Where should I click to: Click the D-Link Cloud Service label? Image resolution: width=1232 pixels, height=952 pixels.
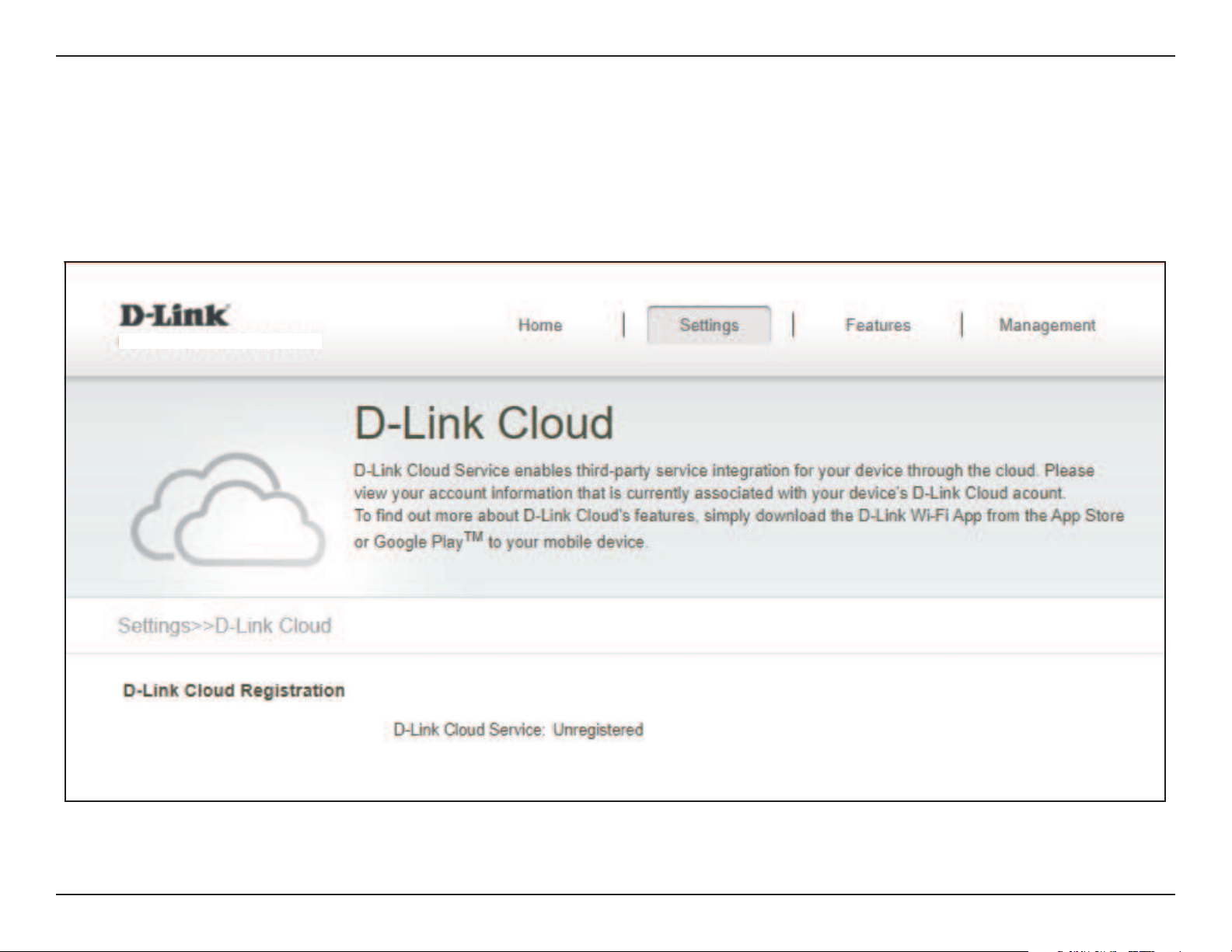[x=469, y=730]
